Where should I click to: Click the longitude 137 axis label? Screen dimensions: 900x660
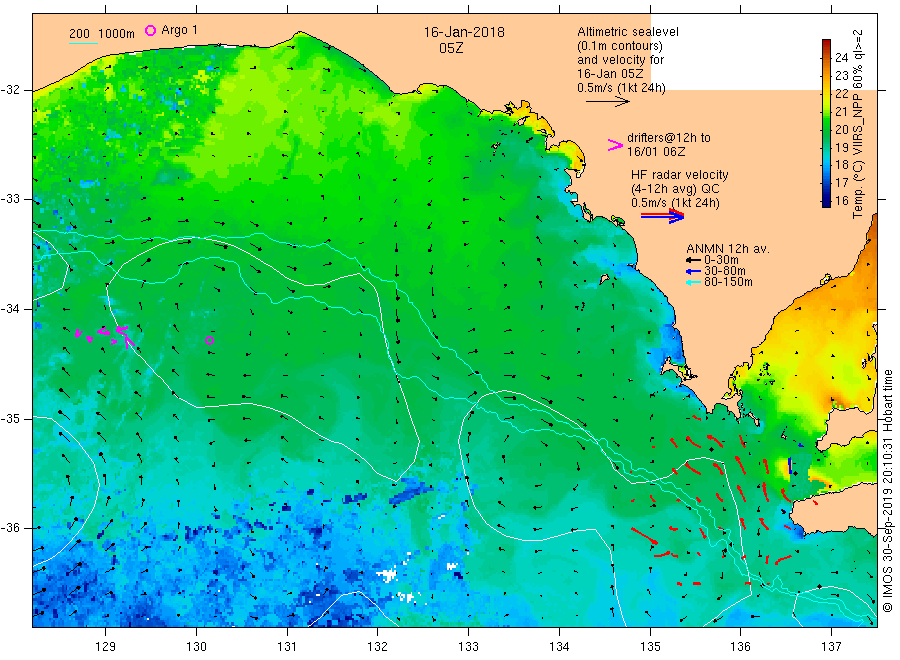tap(831, 647)
